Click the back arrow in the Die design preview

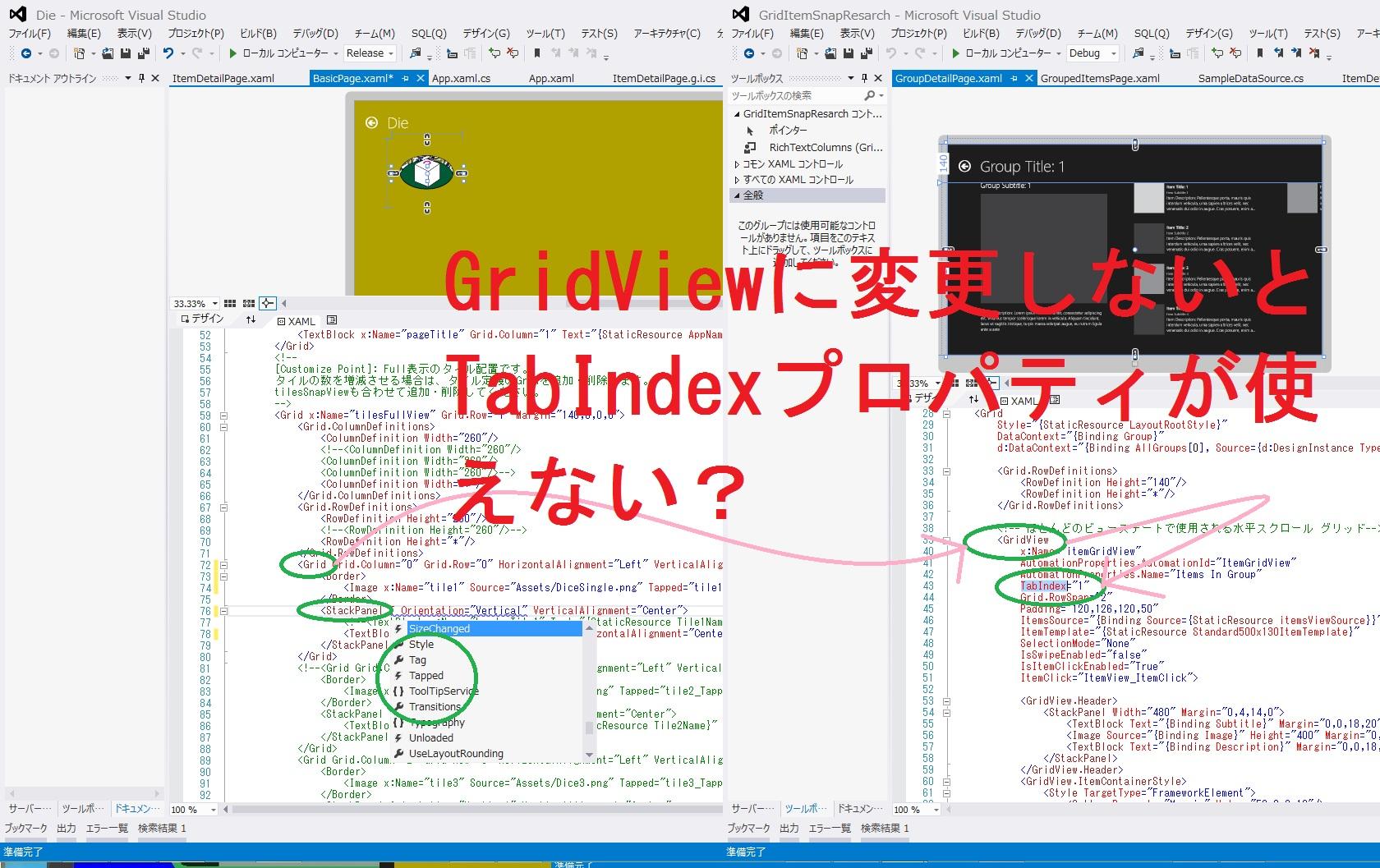click(x=371, y=122)
